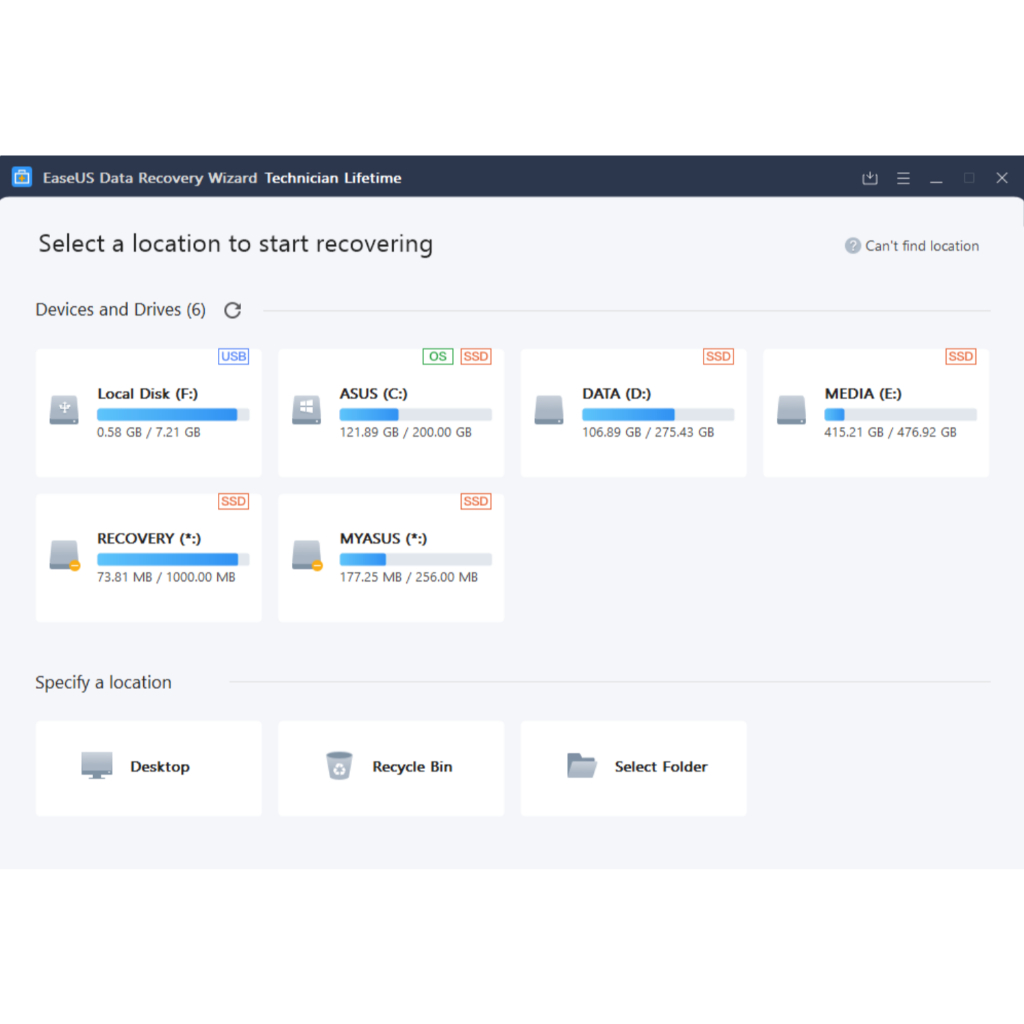Viewport: 1024px width, 1024px height.
Task: Select the MEDIA (E:) drive icon
Action: (x=791, y=409)
